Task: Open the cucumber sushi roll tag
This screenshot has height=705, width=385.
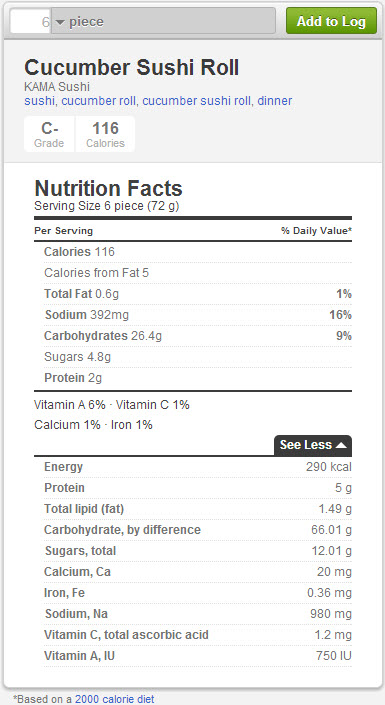Action: 196,101
